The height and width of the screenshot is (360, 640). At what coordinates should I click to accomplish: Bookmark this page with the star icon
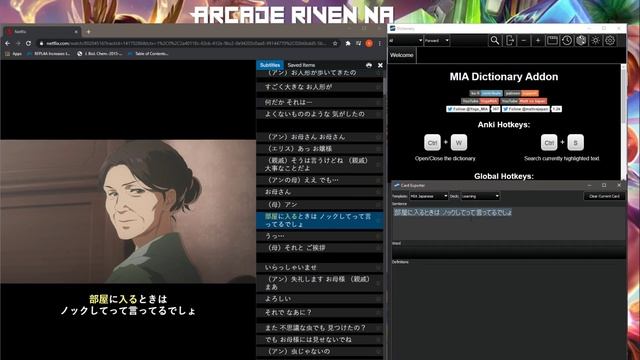(335, 43)
